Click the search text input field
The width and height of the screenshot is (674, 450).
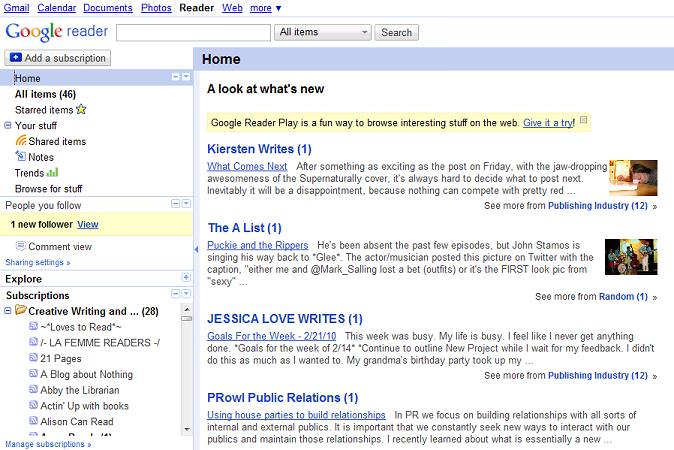click(193, 32)
